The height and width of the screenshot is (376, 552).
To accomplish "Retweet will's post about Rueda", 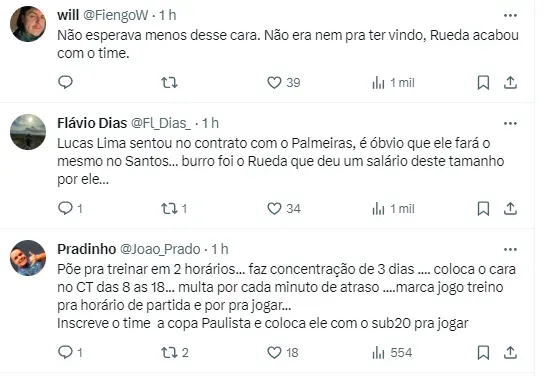I will click(x=169, y=83).
